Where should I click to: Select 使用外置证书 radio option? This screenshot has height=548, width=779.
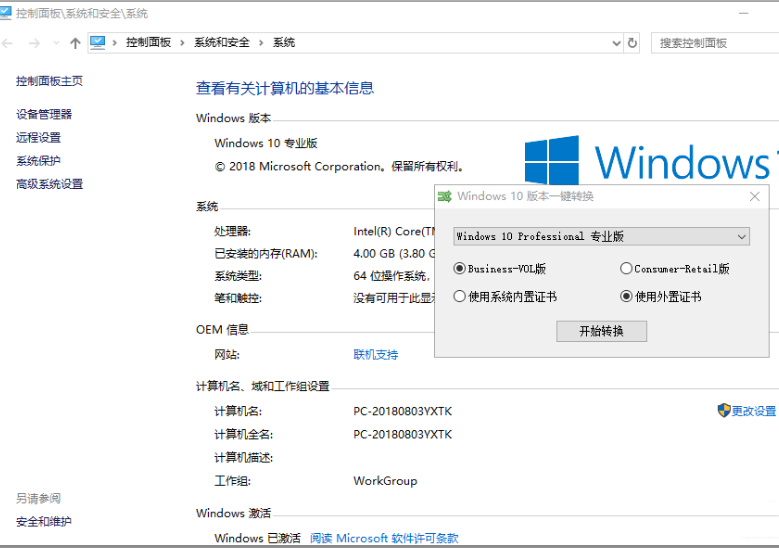[x=626, y=297]
